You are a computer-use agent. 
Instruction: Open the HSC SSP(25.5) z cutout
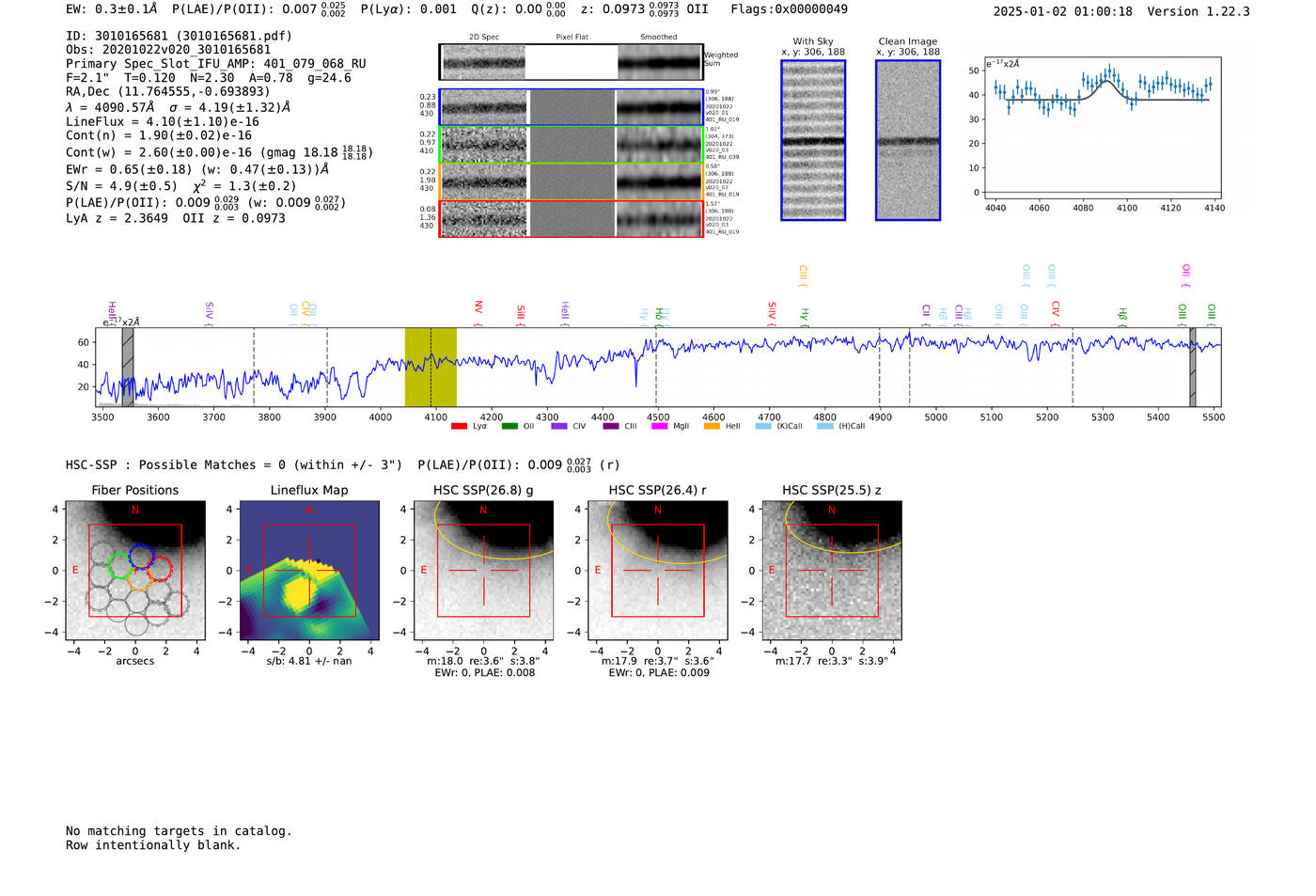pos(831,570)
